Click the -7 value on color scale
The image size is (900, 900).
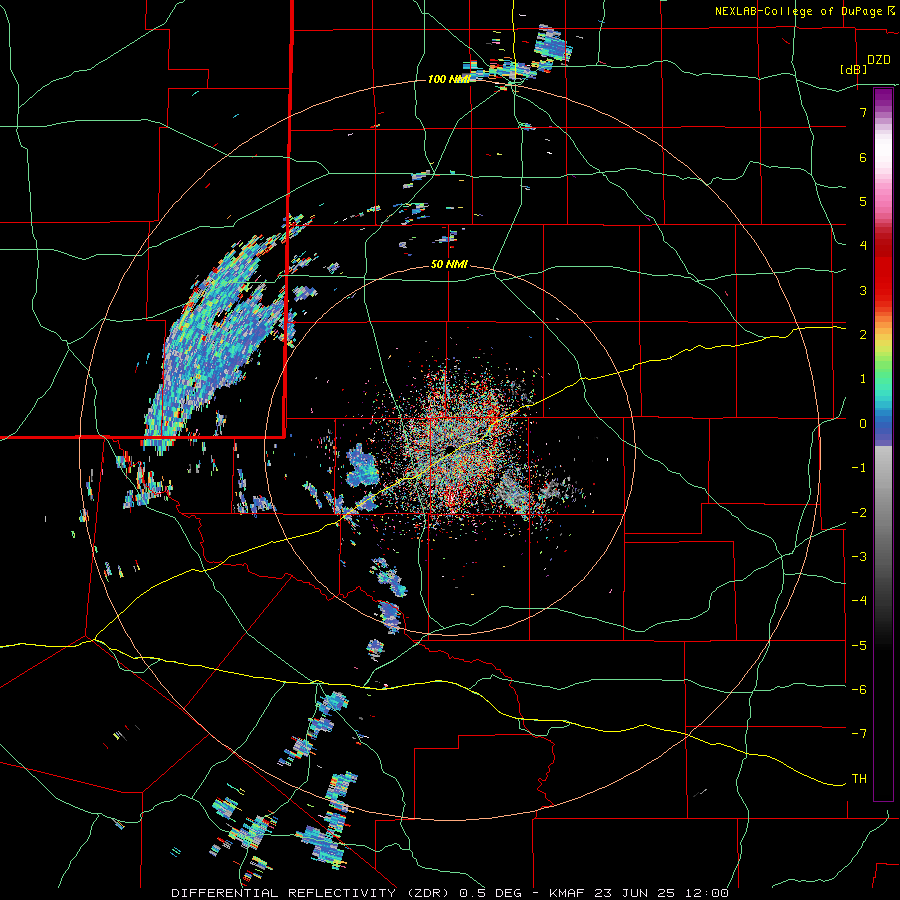(859, 734)
